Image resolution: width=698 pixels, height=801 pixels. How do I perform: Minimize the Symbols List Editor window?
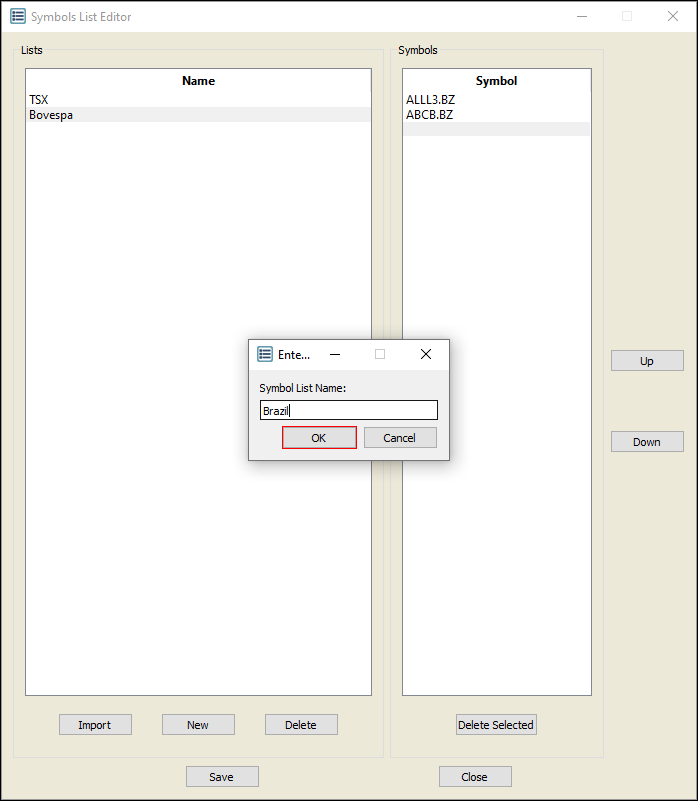point(581,17)
